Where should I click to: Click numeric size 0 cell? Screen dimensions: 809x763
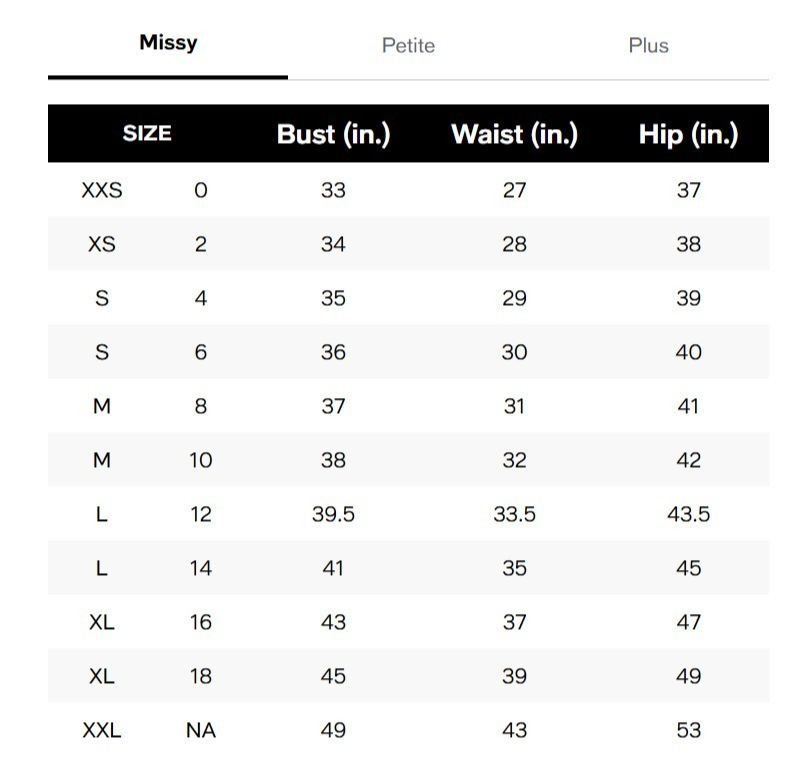click(x=201, y=190)
